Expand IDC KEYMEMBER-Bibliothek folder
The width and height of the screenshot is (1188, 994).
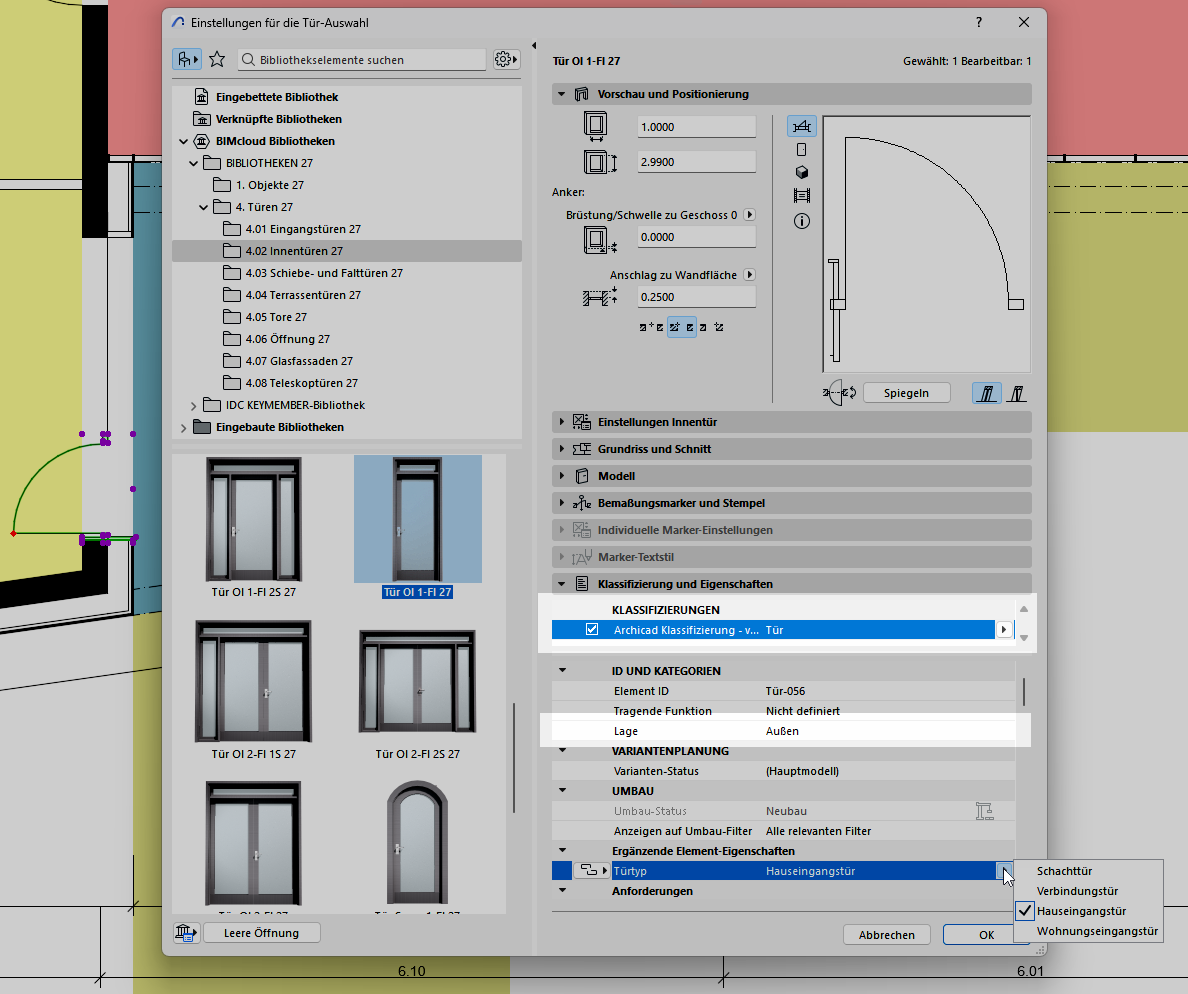point(193,405)
